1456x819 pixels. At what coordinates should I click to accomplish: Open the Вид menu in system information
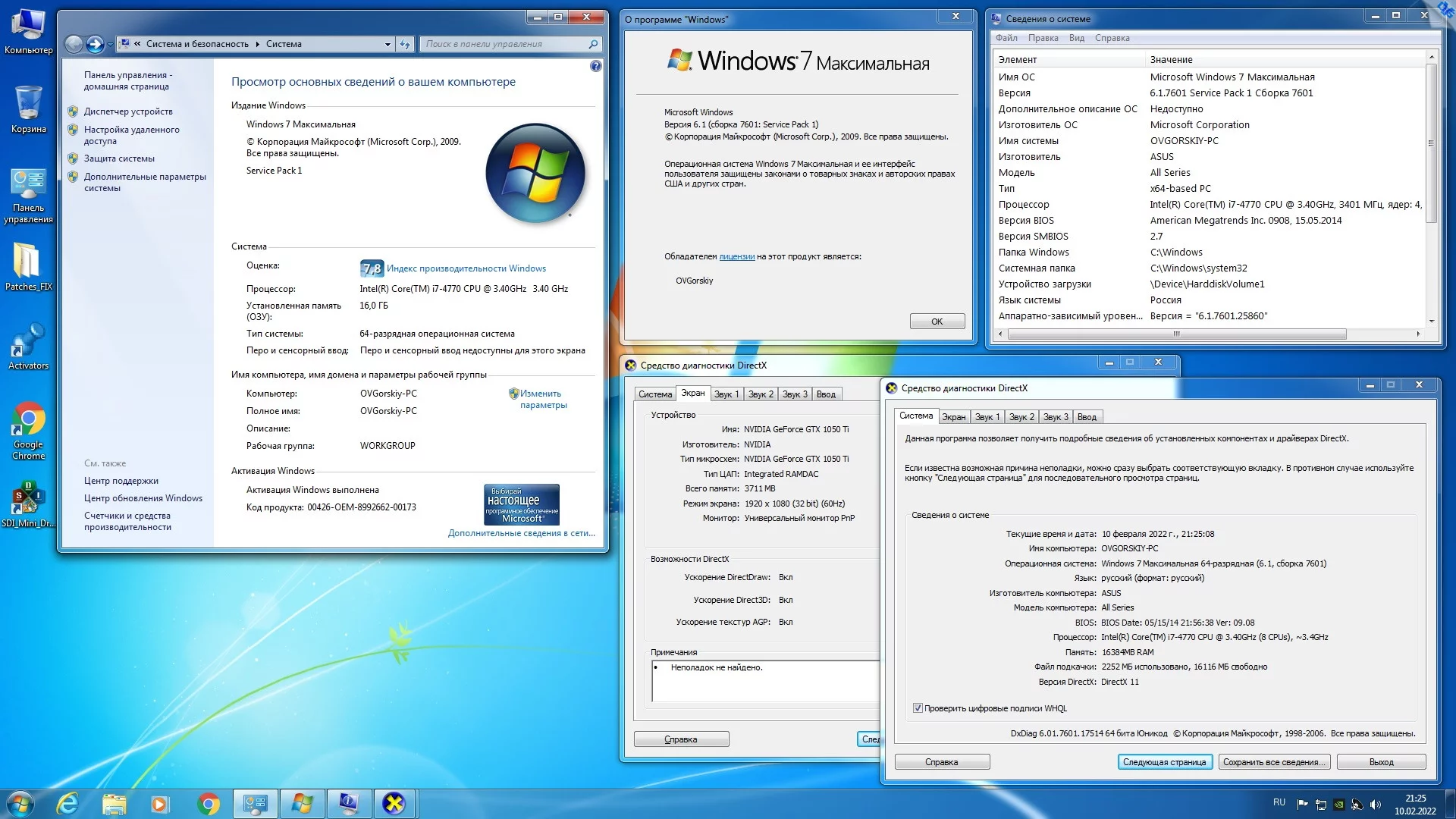[1076, 38]
